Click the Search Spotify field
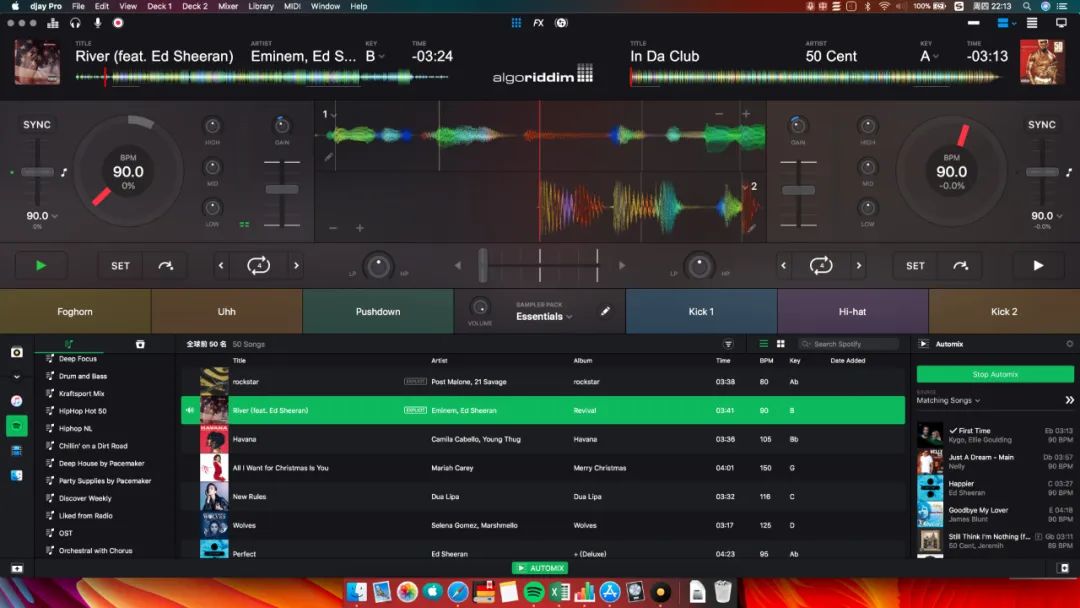Viewport: 1080px width, 608px height. pyautogui.click(x=849, y=344)
